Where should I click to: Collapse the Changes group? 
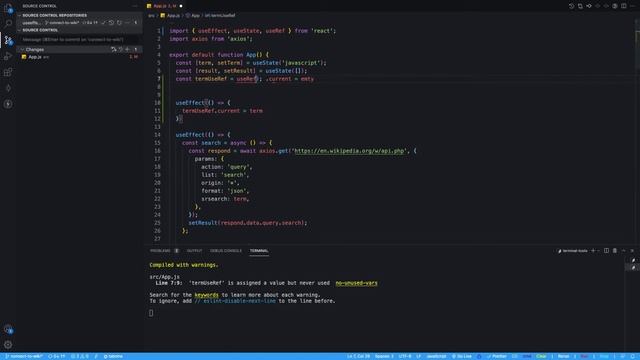[35, 49]
